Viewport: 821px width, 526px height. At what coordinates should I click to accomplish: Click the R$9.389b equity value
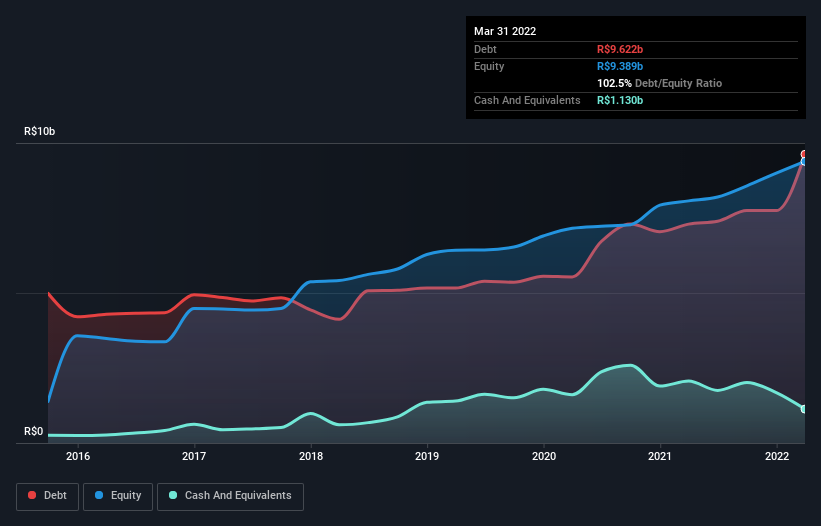620,66
